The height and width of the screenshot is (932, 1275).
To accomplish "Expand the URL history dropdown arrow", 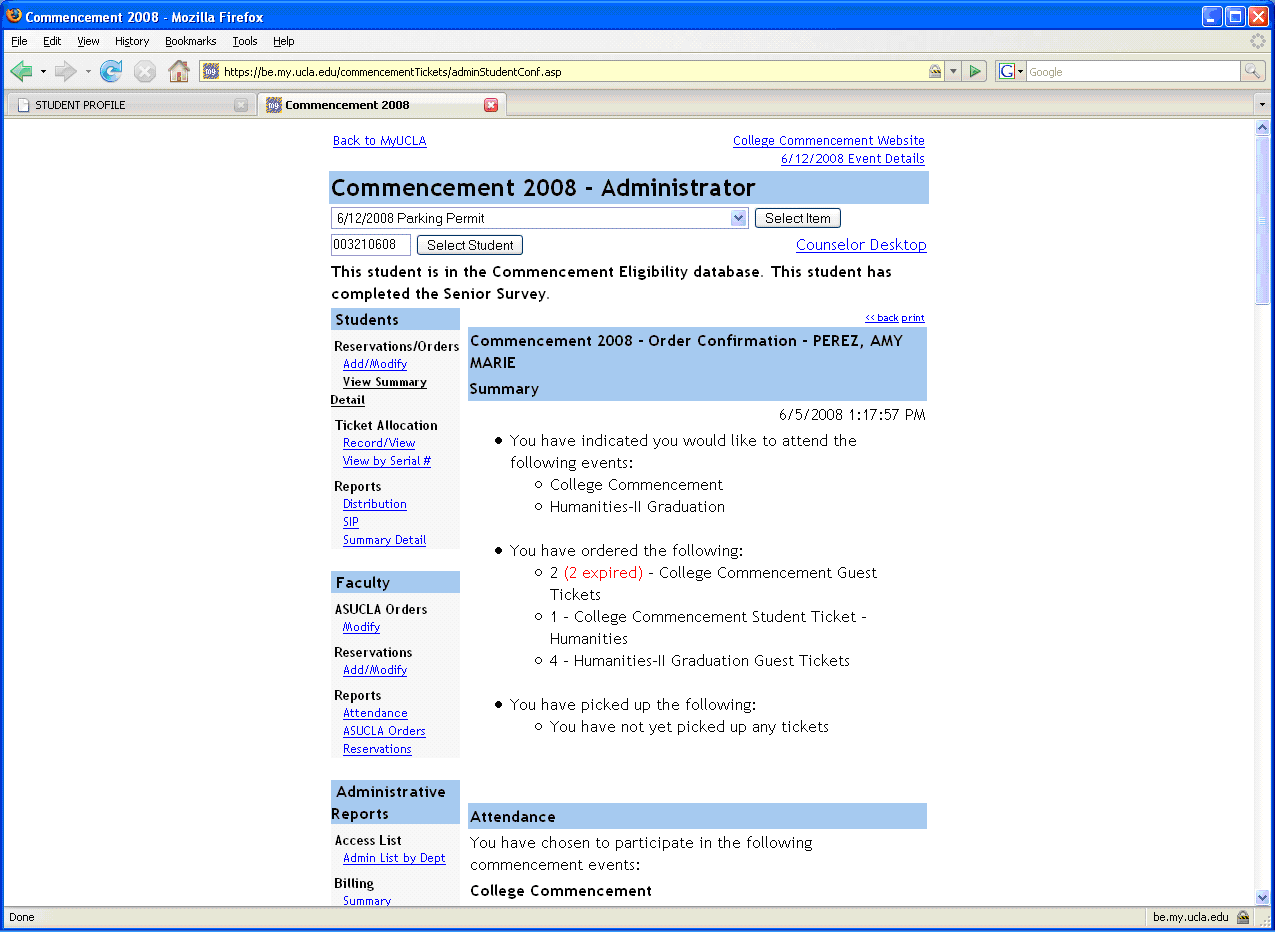I will [x=953, y=71].
